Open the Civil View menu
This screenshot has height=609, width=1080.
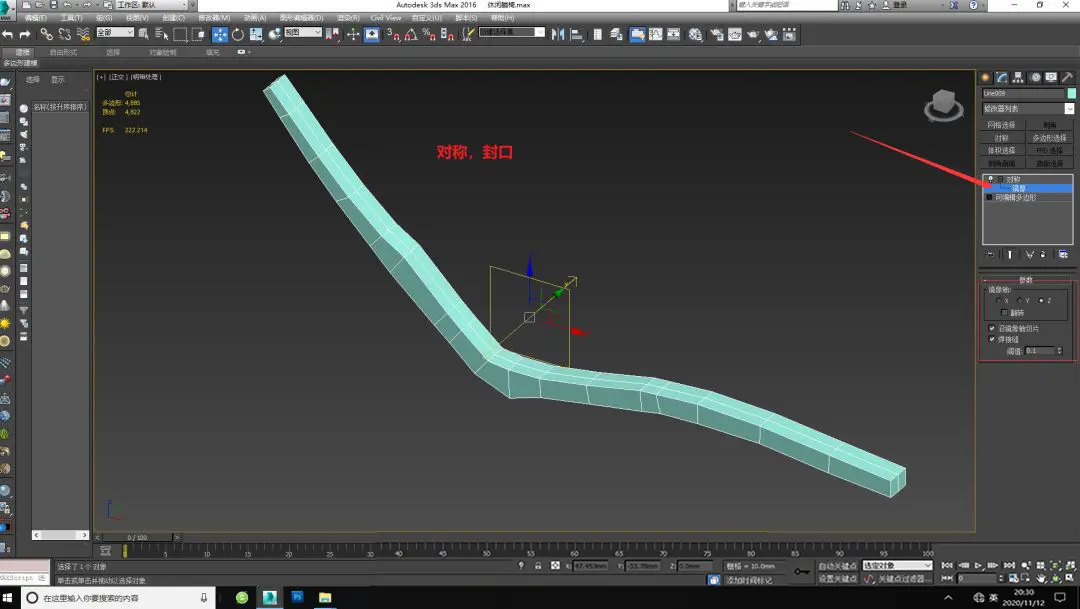tap(385, 18)
